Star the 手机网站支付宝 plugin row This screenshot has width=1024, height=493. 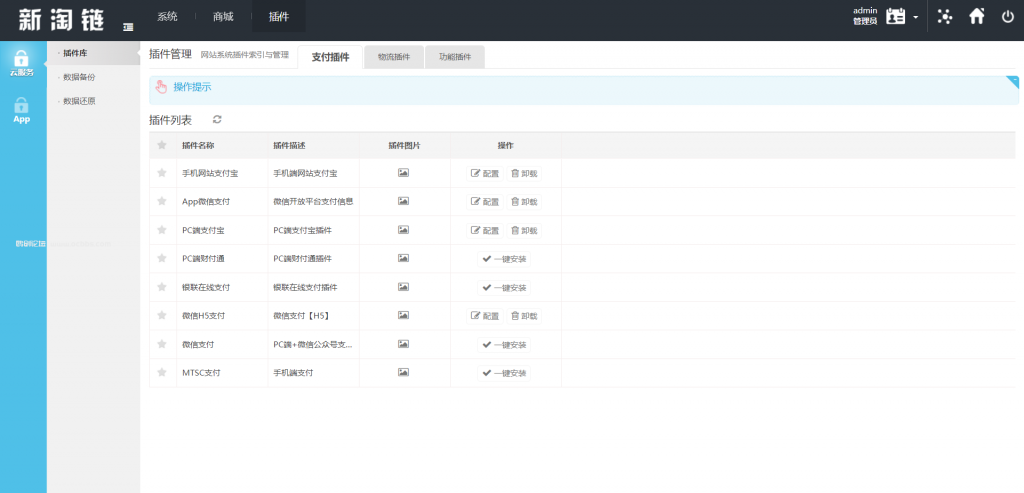[162, 173]
